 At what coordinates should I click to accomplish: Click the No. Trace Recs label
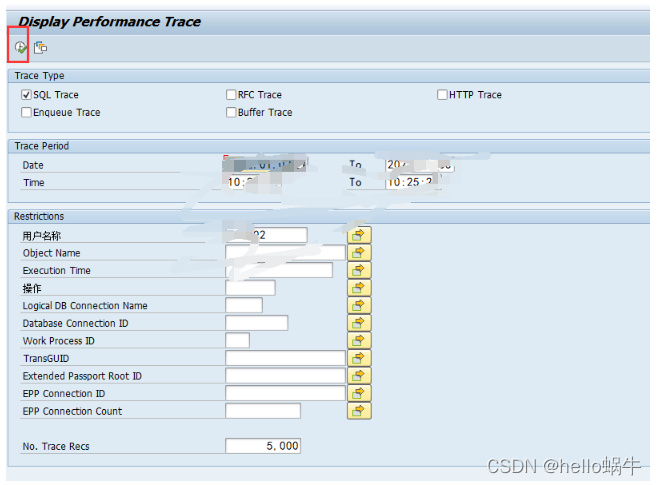pyautogui.click(x=56, y=446)
